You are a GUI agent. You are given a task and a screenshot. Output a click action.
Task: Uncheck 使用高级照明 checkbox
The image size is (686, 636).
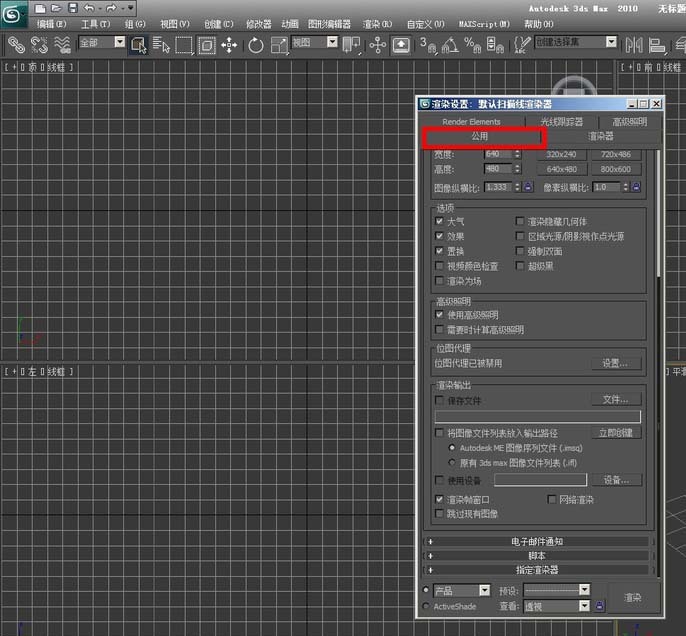click(x=439, y=314)
